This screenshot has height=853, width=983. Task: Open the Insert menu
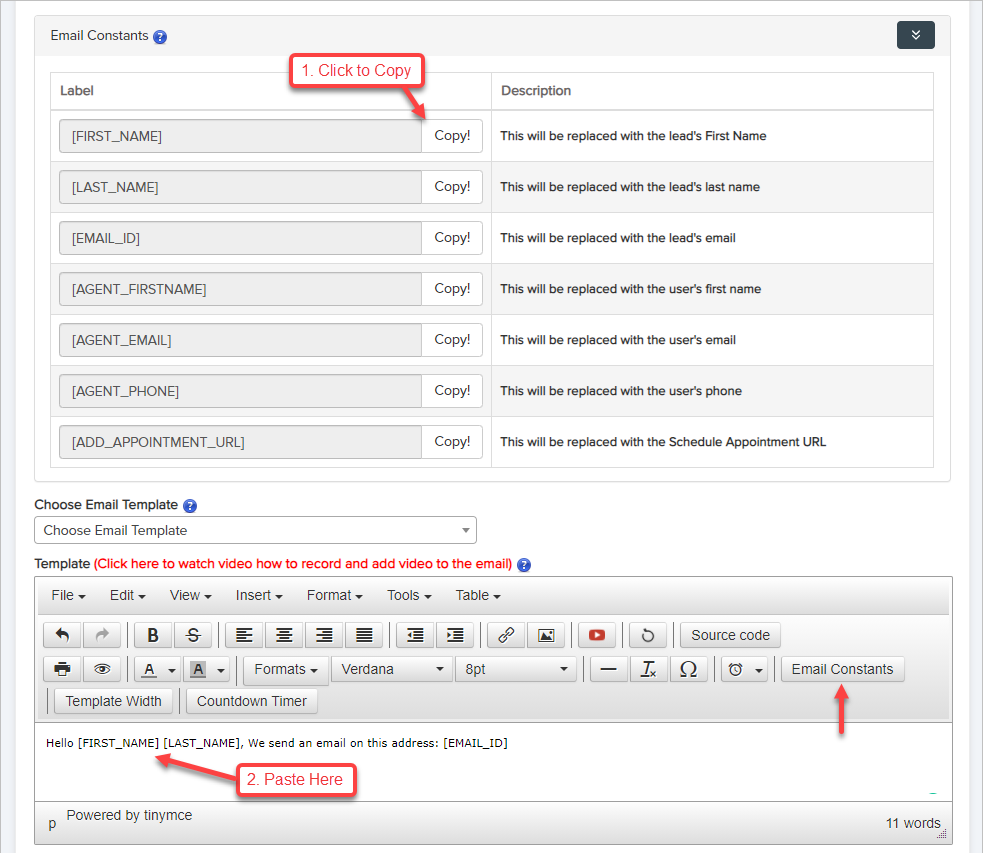(x=259, y=595)
